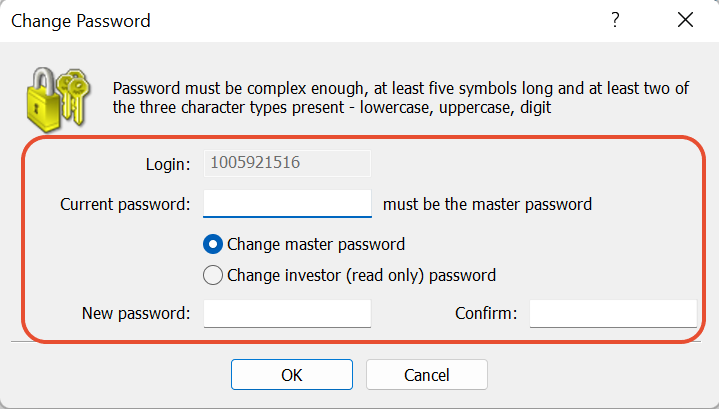The height and width of the screenshot is (409, 719).
Task: Click the yellow padlock icon
Action: pos(44,99)
